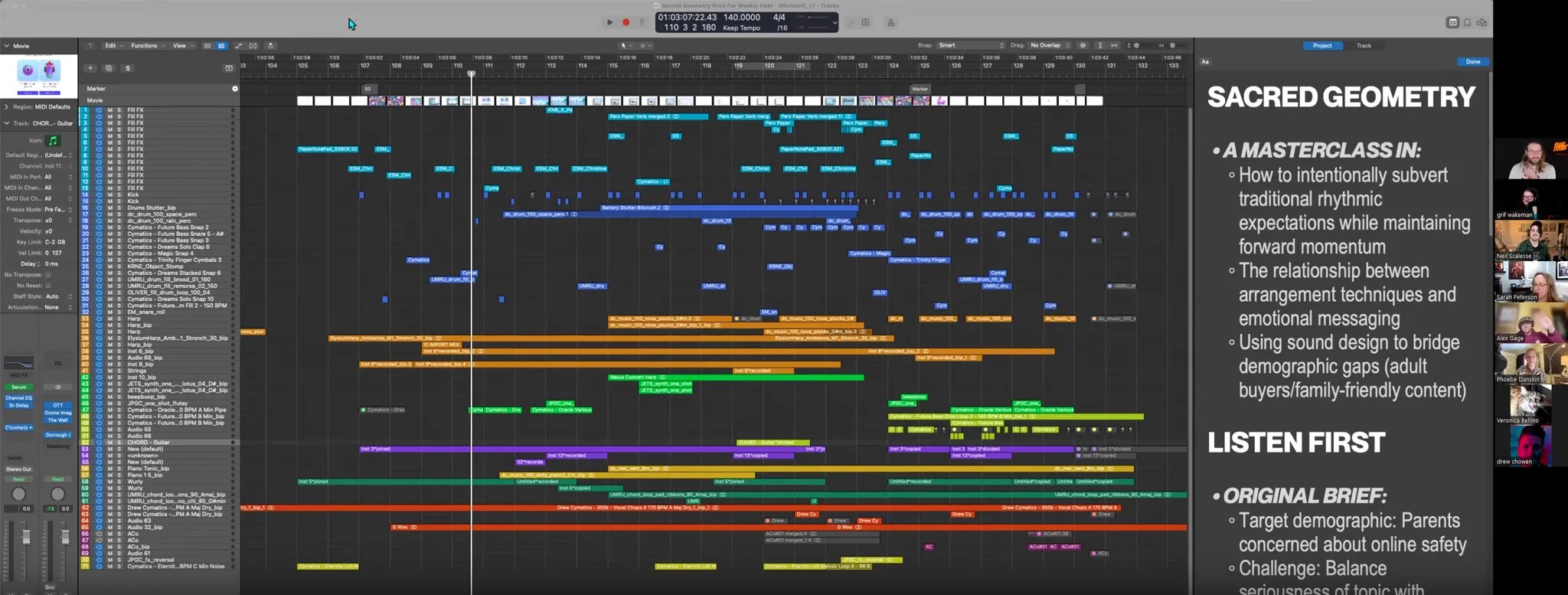The height and width of the screenshot is (595, 1568).
Task: Click the catch playhead icon
Action: (x=270, y=46)
